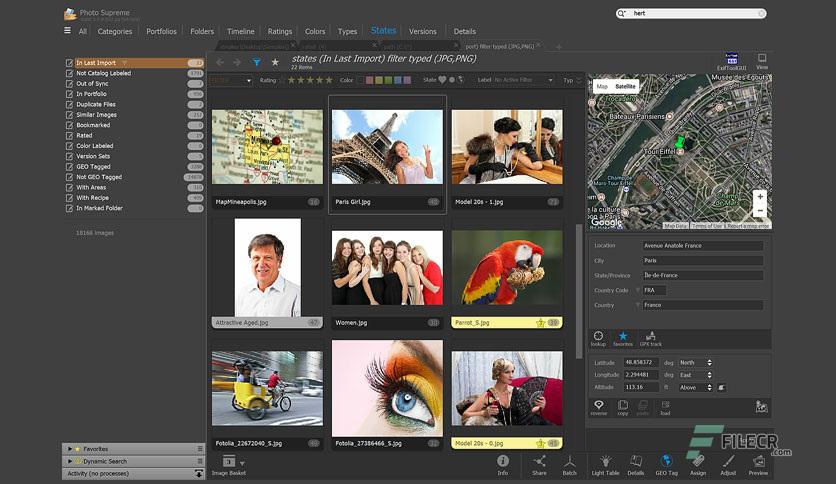Click the Batch processing icon
Viewport: 836px width, 484px height.
(569, 461)
